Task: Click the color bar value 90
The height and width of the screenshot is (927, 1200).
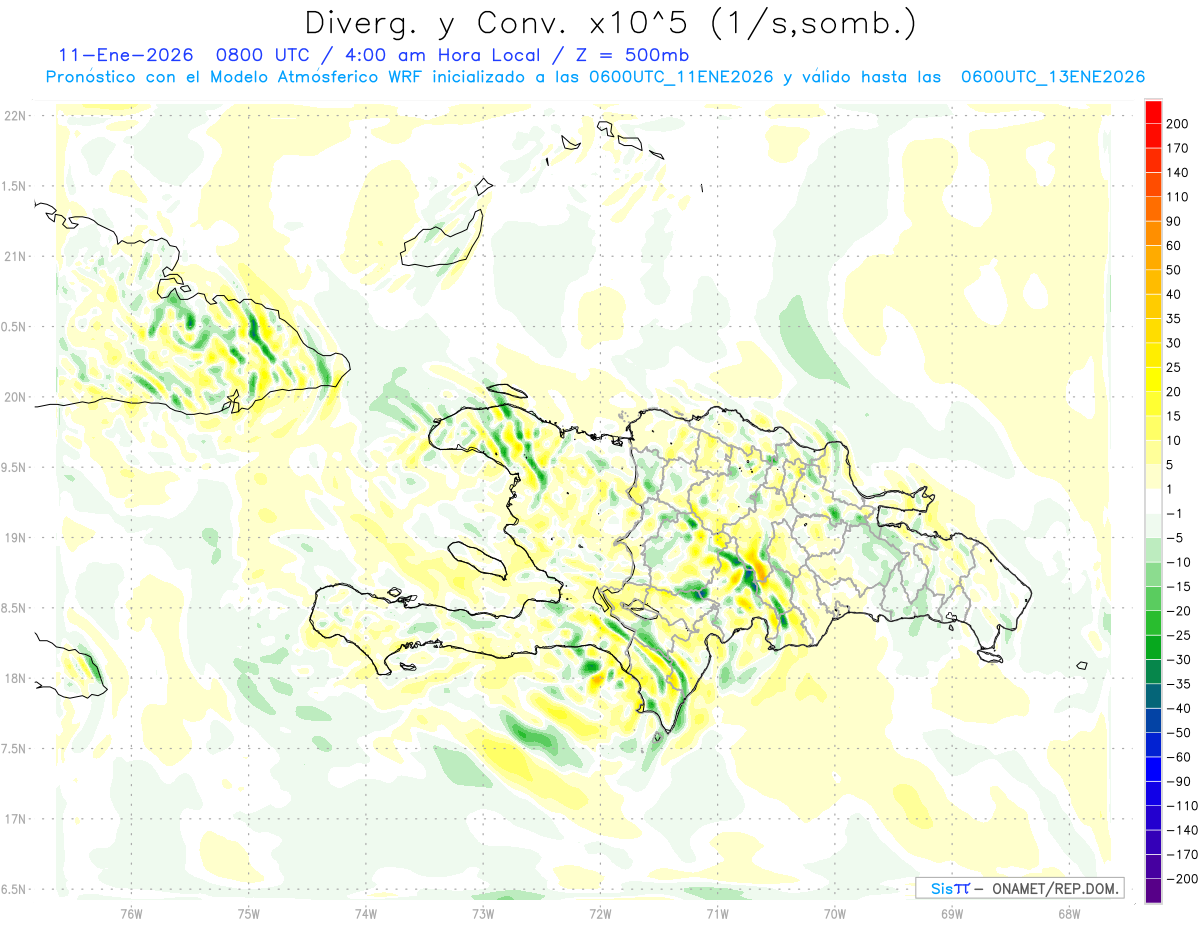Action: click(1174, 221)
